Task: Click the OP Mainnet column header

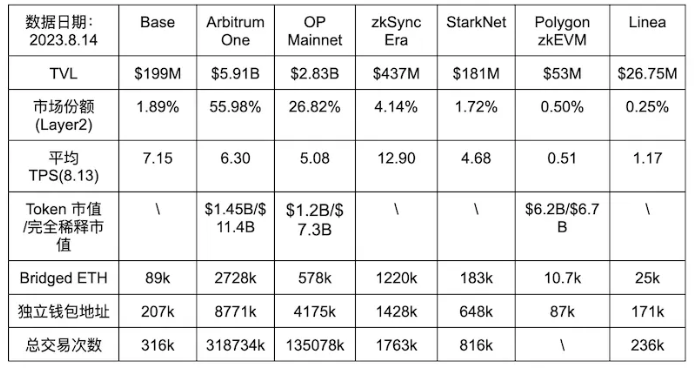Action: tap(315, 31)
